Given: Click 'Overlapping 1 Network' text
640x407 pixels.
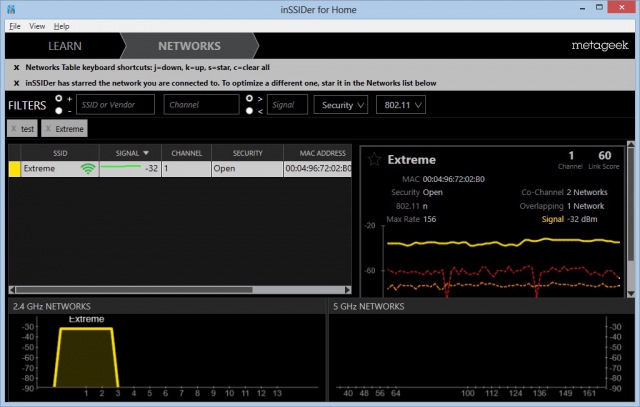Looking at the screenshot, I should pos(562,206).
